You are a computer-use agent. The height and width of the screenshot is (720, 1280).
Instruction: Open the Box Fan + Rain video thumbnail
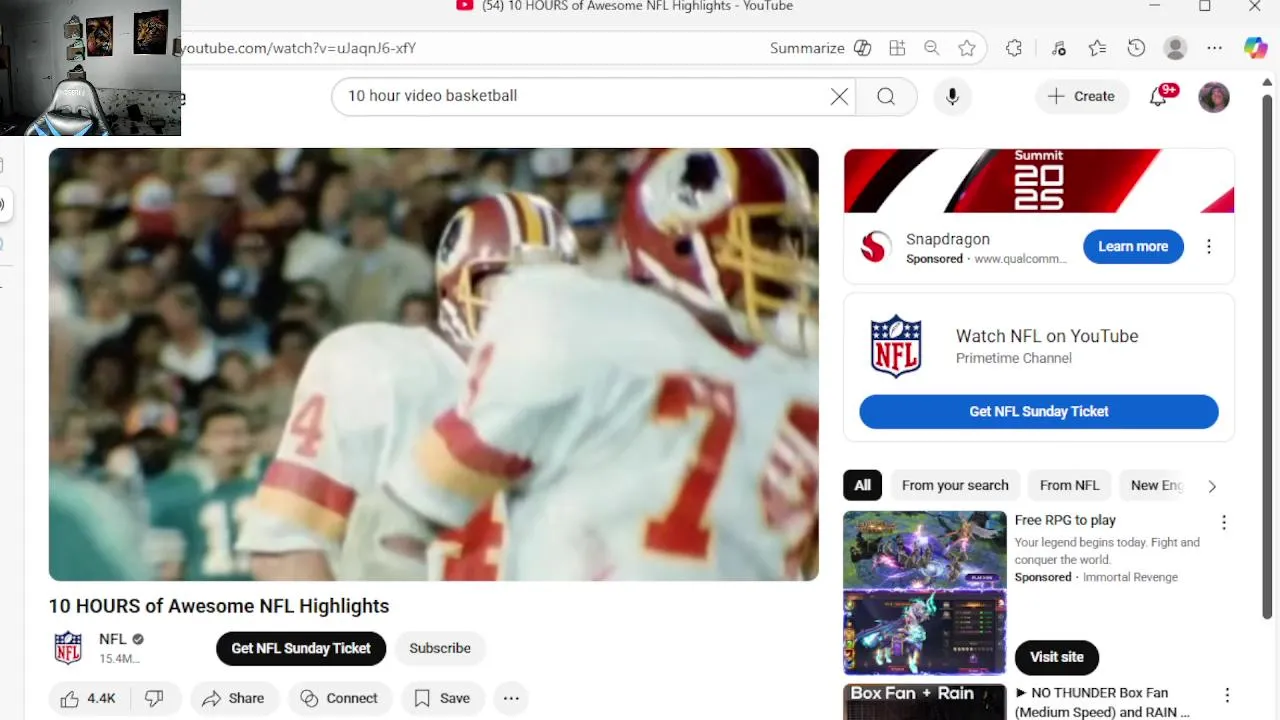coord(925,702)
